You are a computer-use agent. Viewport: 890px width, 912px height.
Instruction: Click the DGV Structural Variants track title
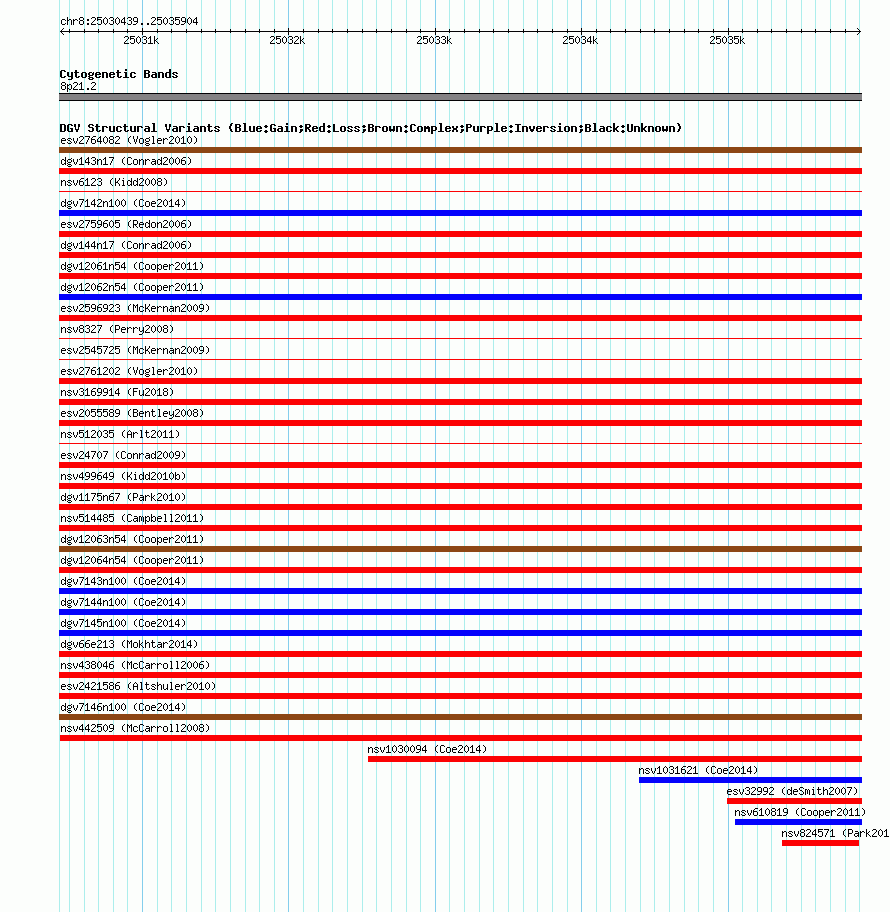(371, 128)
